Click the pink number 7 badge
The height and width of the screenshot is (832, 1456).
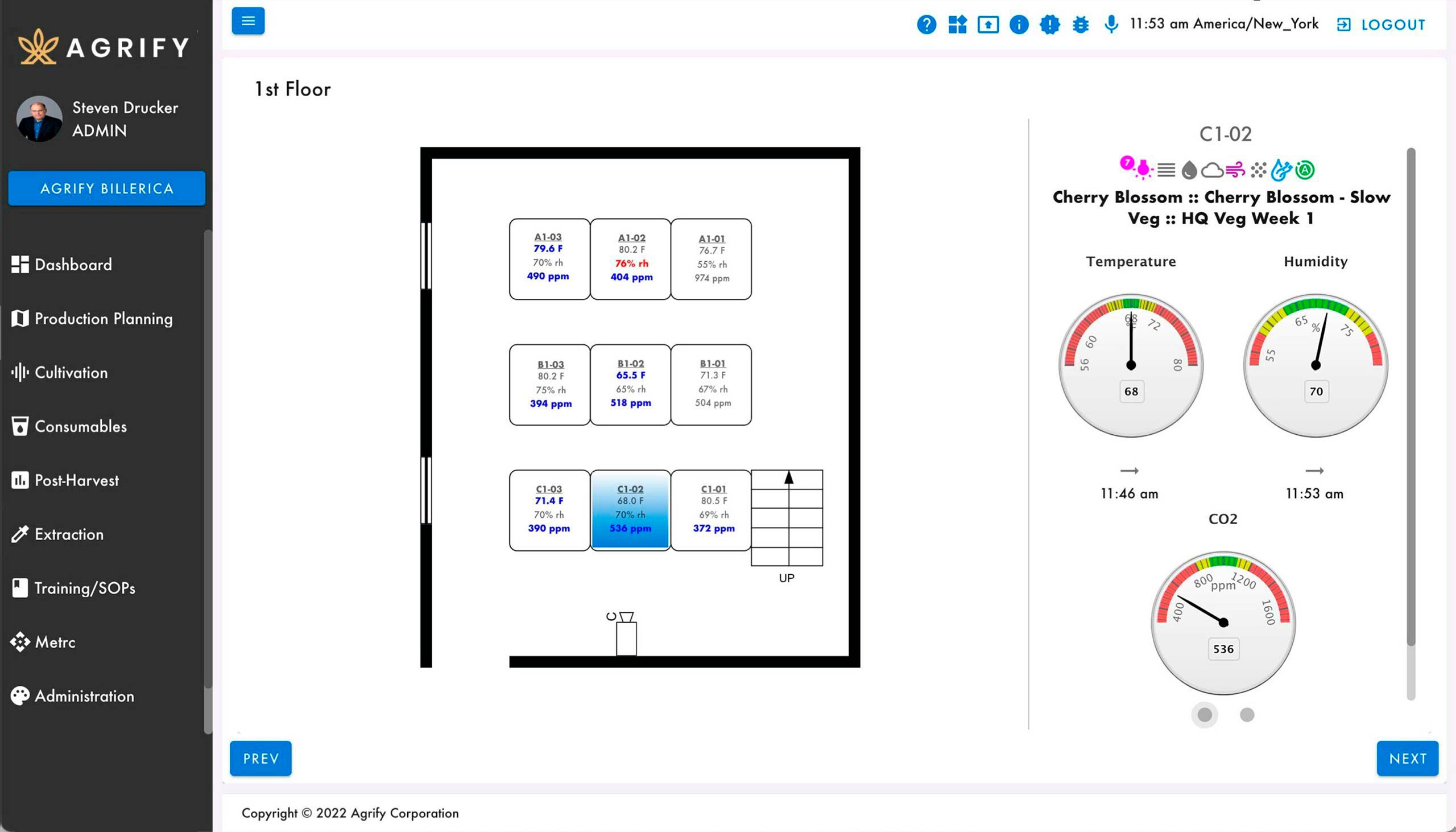pos(1127,163)
